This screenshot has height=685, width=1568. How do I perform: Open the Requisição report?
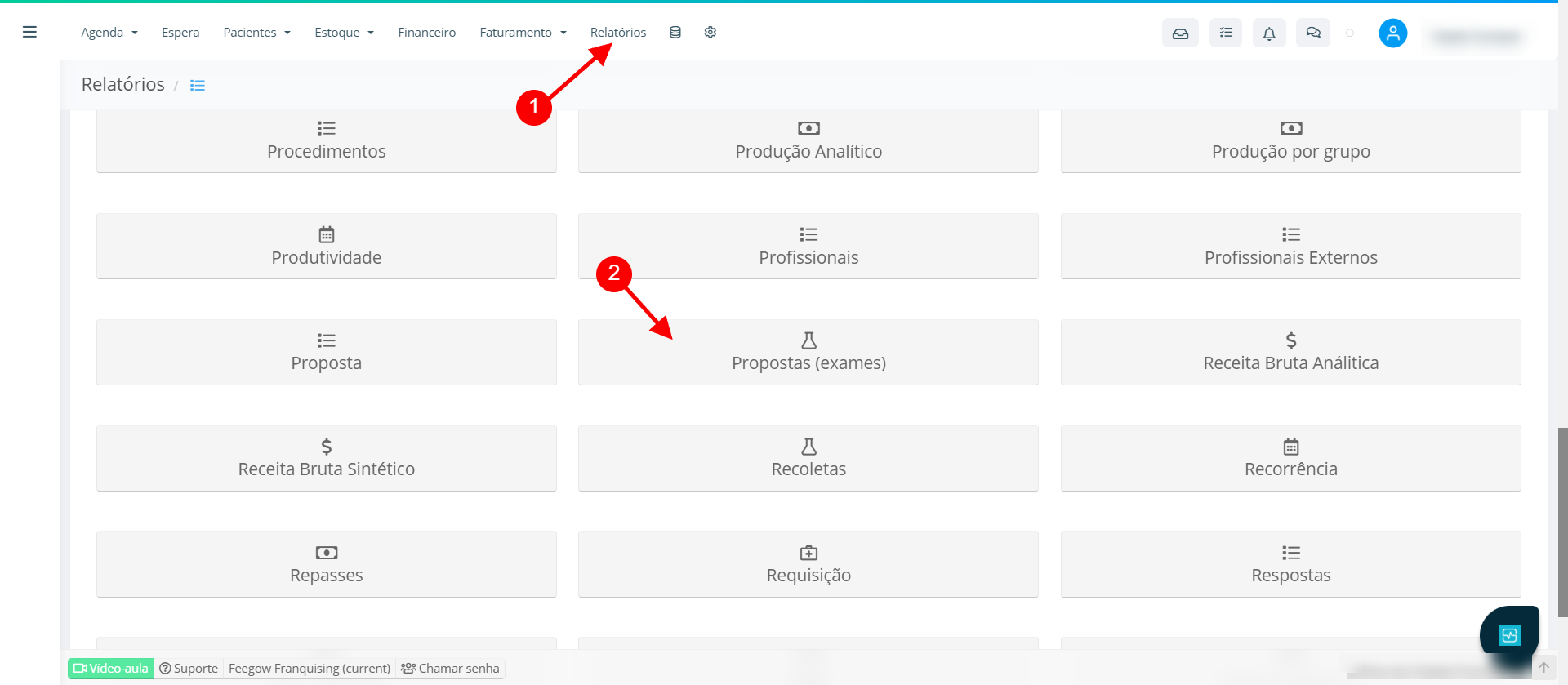(808, 564)
